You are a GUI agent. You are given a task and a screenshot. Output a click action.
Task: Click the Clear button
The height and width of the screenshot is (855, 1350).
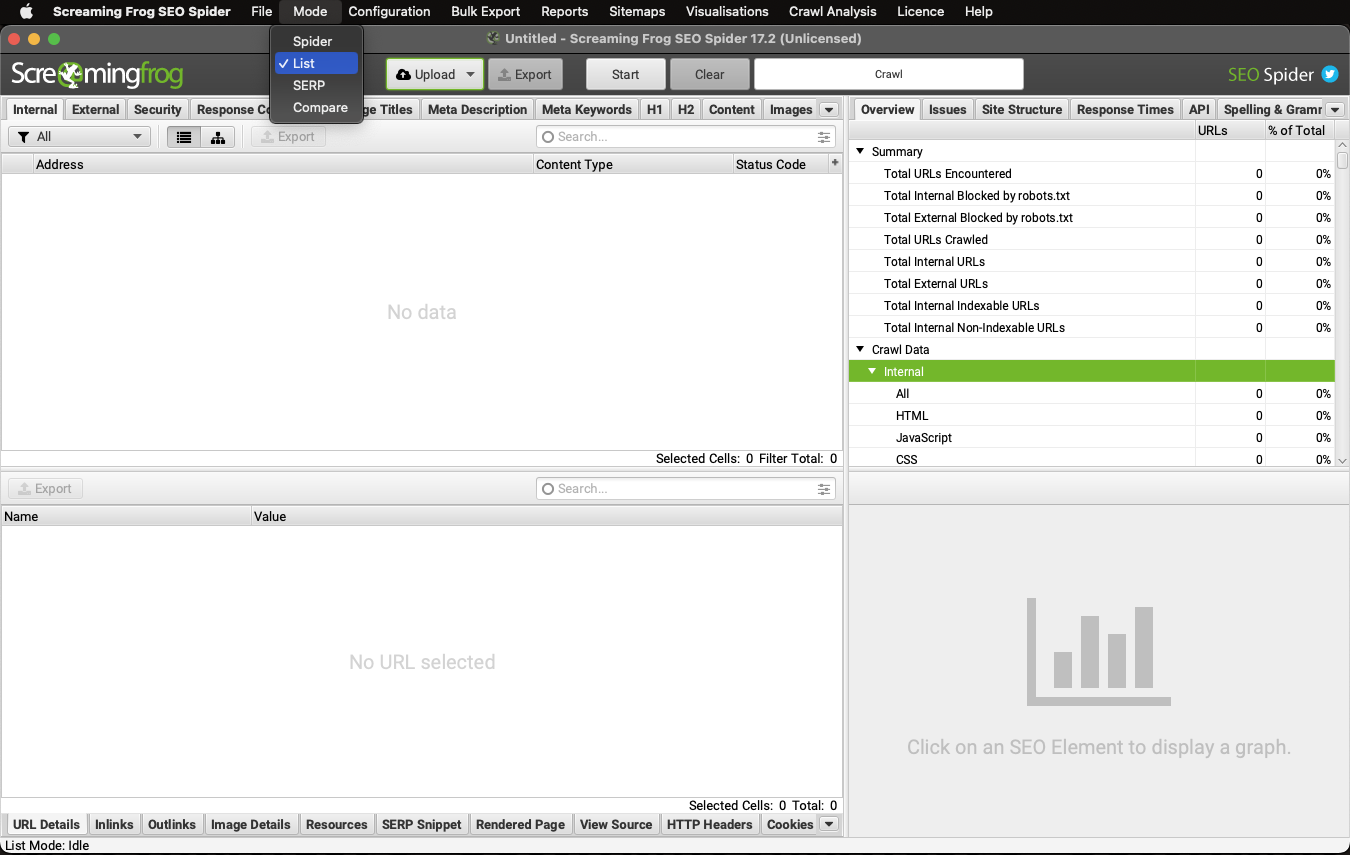(x=710, y=74)
